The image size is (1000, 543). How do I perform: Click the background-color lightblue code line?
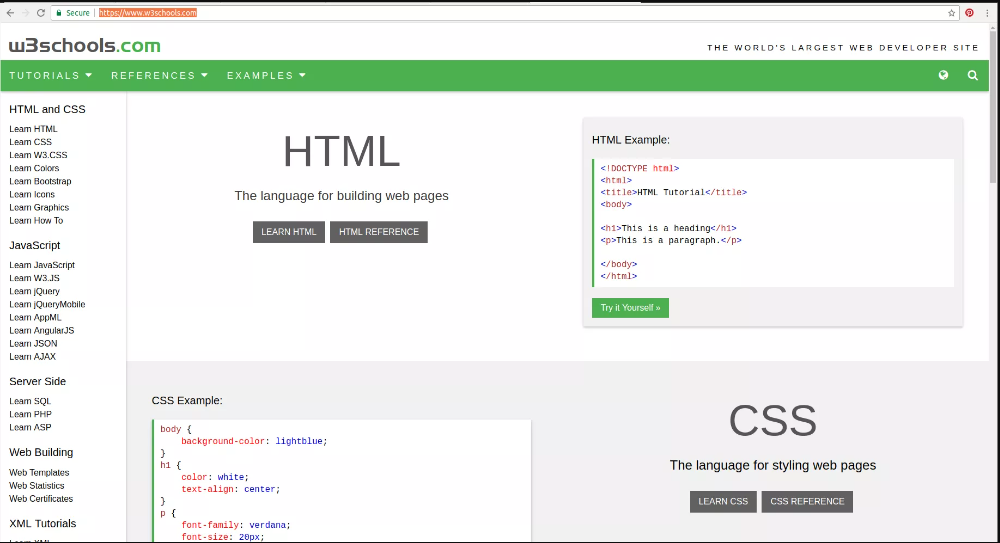[254, 441]
